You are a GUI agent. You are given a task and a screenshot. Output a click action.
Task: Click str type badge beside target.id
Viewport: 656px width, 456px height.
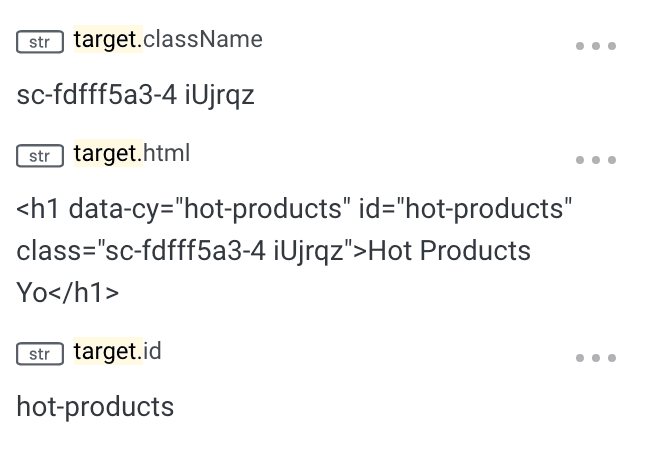coord(40,354)
